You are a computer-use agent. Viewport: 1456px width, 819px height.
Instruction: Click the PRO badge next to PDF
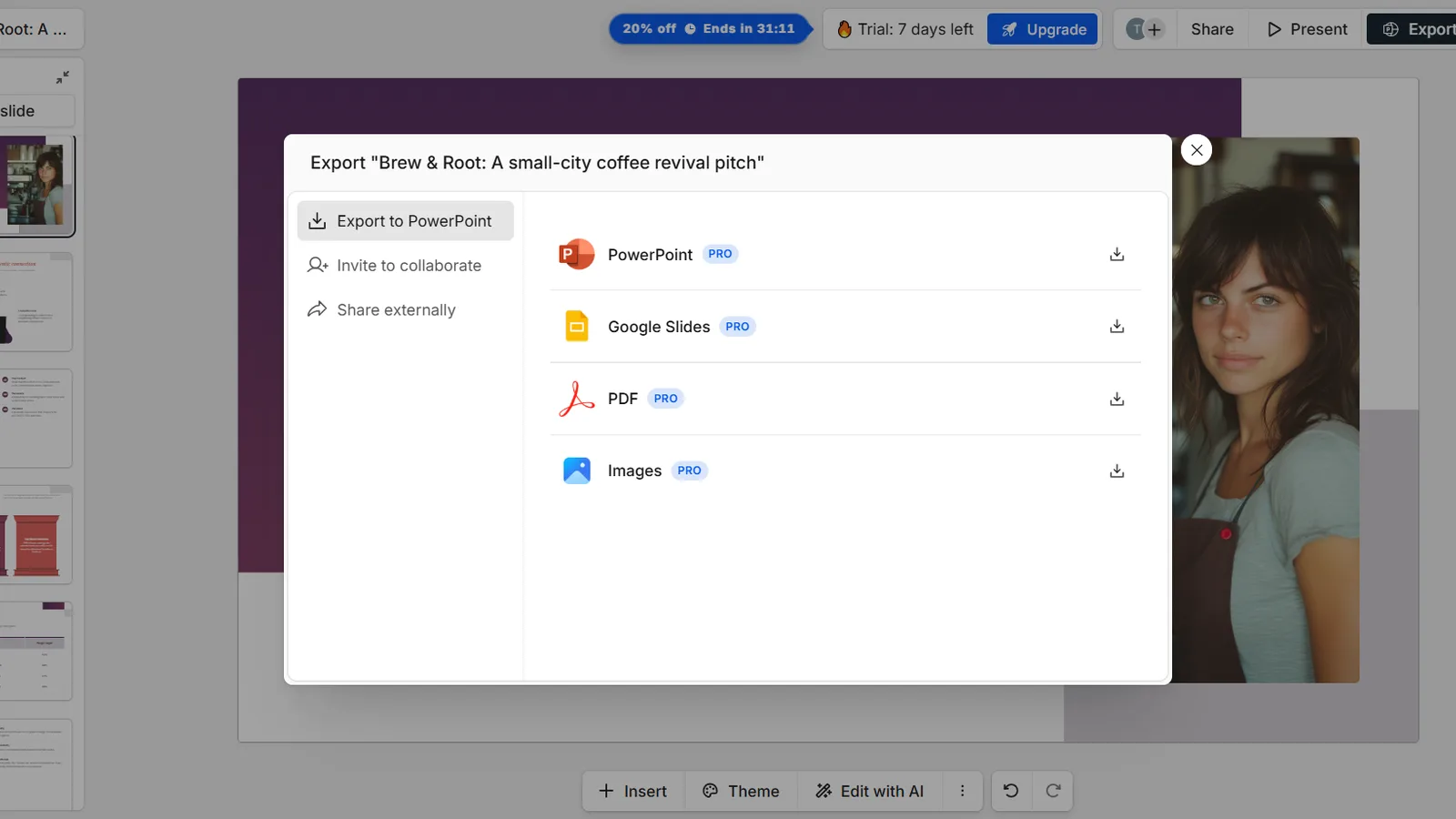pos(665,399)
